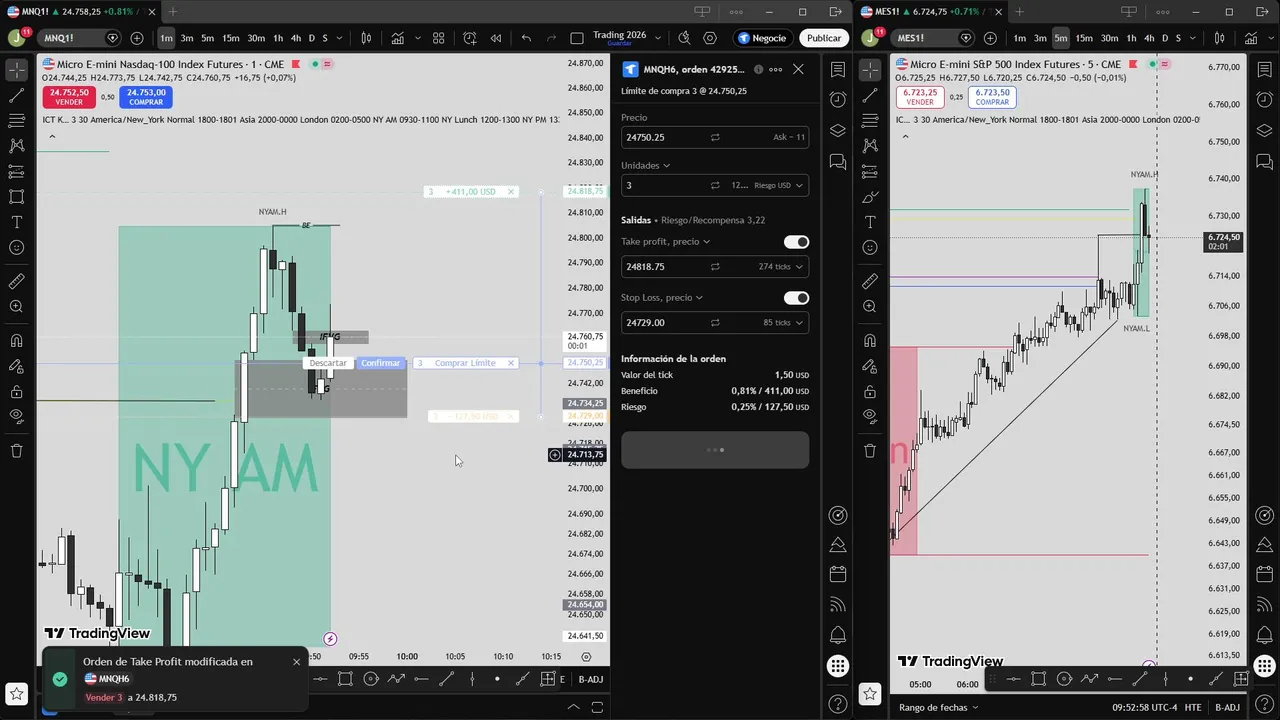Dismiss the Take Profit modificada notification
This screenshot has width=1280, height=720.
click(x=296, y=662)
